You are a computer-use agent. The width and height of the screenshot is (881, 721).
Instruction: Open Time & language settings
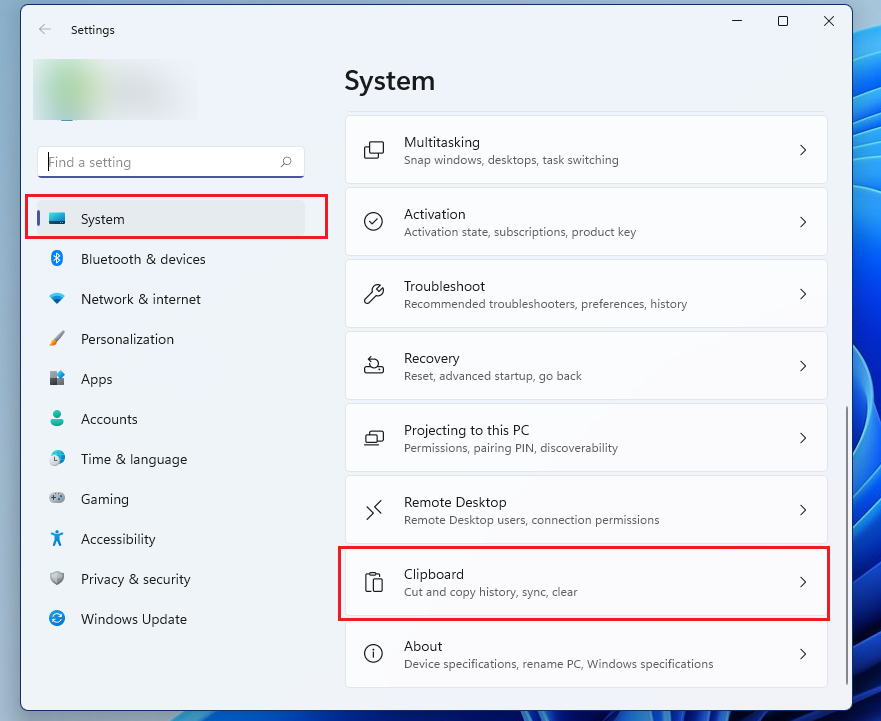pos(135,459)
